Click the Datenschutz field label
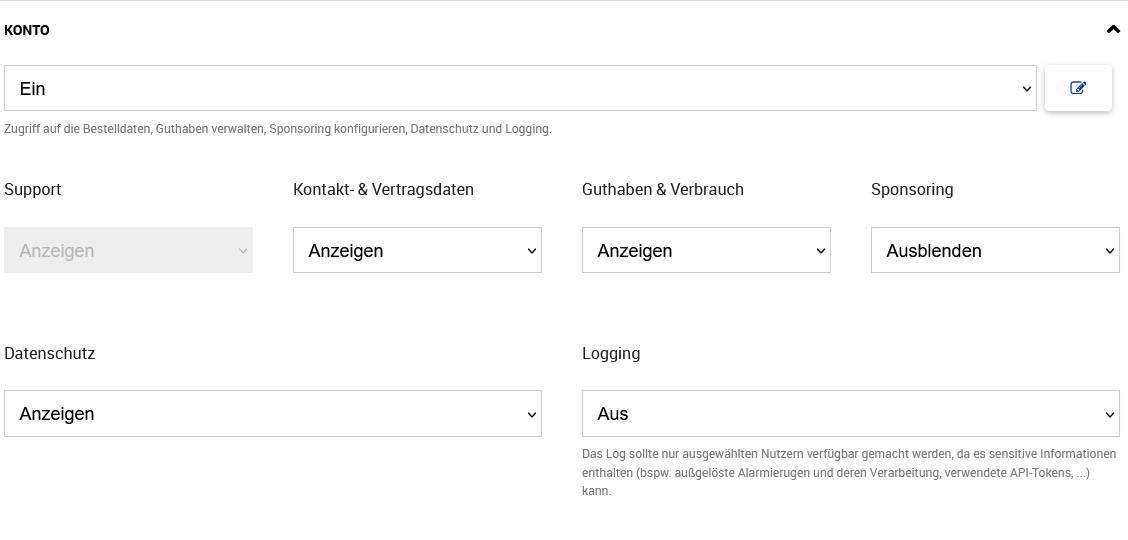The width and height of the screenshot is (1128, 540). pos(50,353)
